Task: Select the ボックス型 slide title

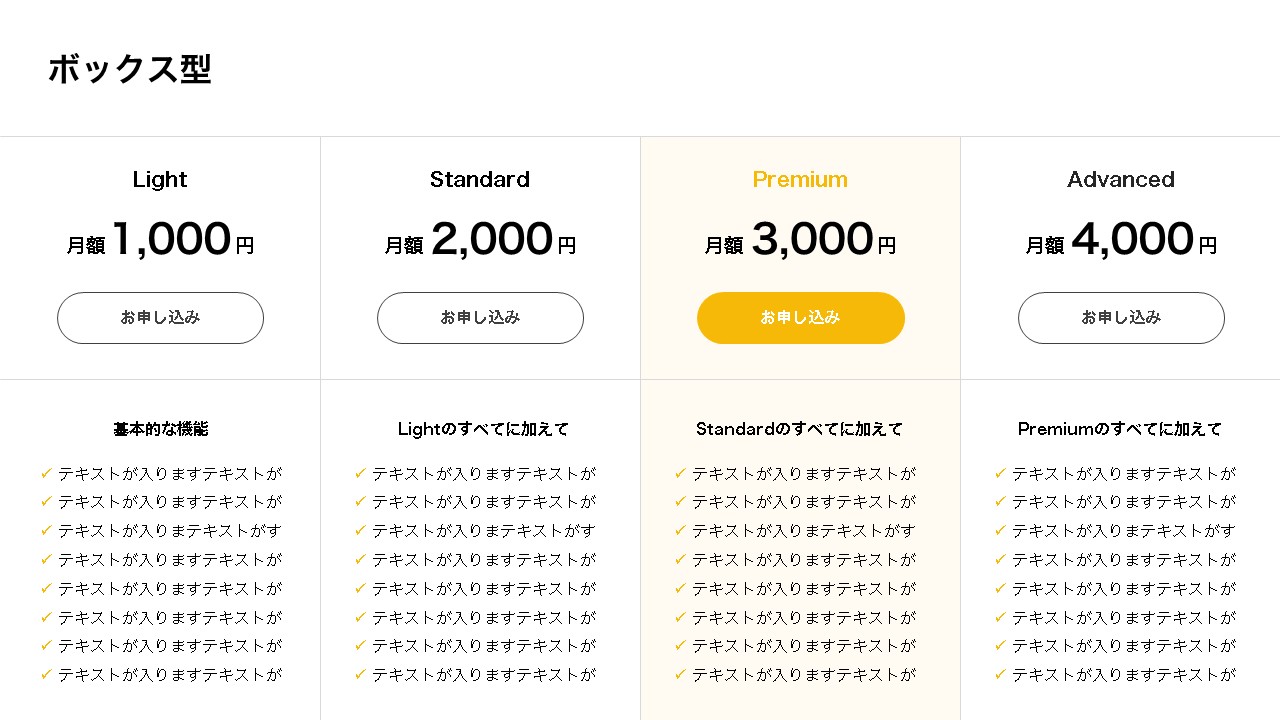Action: click(130, 70)
